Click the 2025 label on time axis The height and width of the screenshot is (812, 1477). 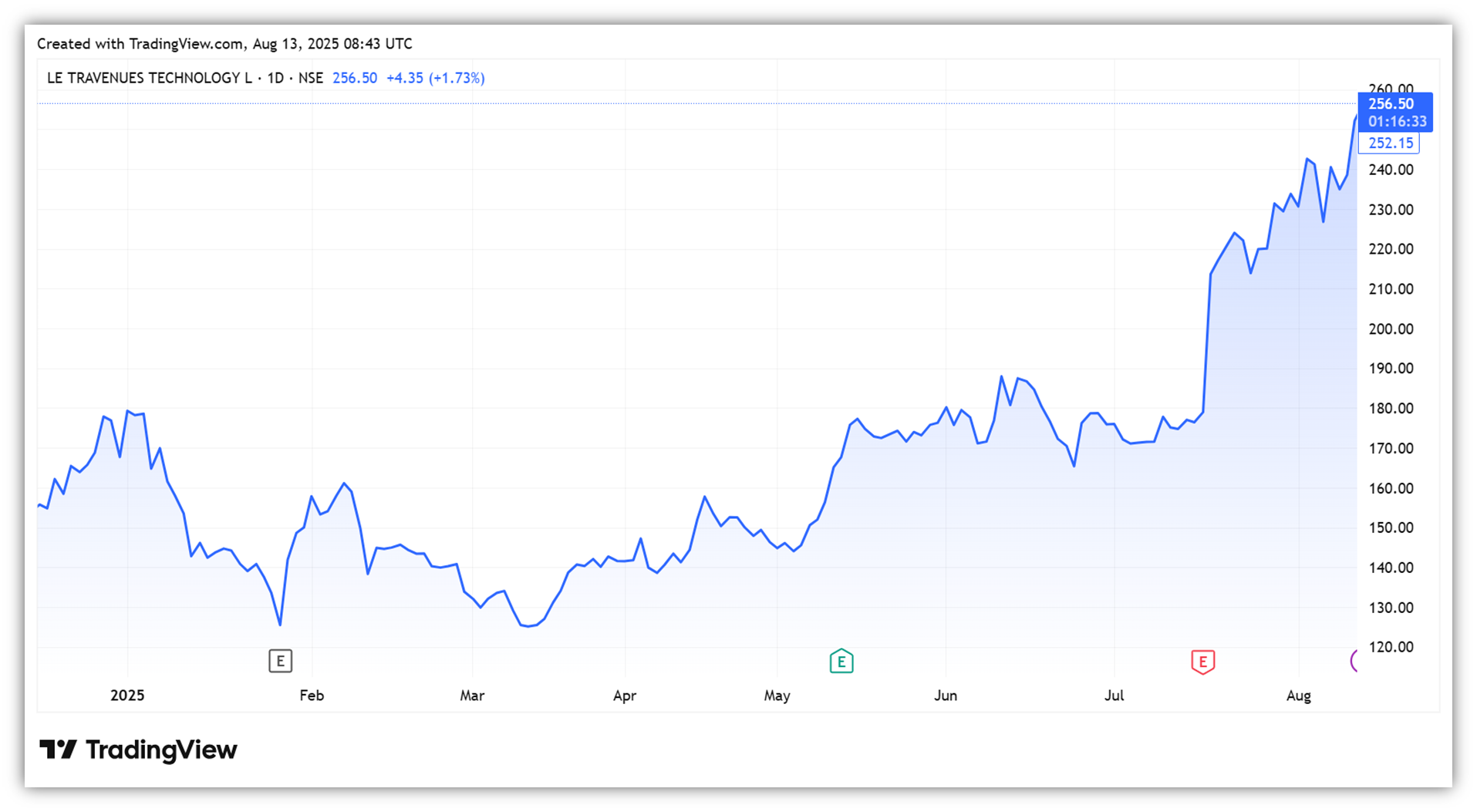tap(127, 696)
